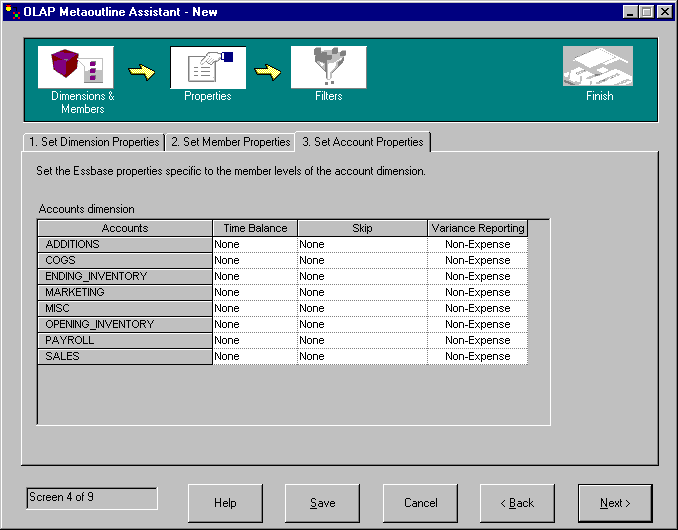
Task: Click Variance Reporting cell for SALES
Action: coord(478,356)
